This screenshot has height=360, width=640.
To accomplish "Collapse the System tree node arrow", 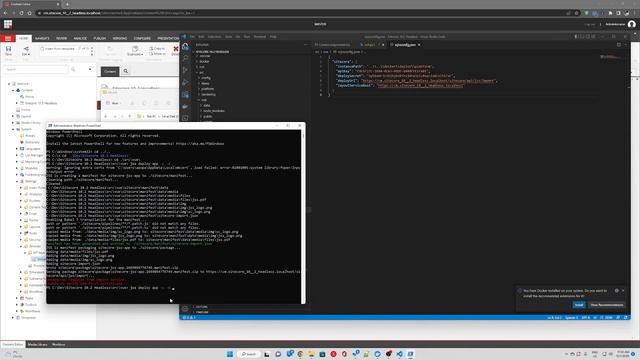I will (13, 129).
